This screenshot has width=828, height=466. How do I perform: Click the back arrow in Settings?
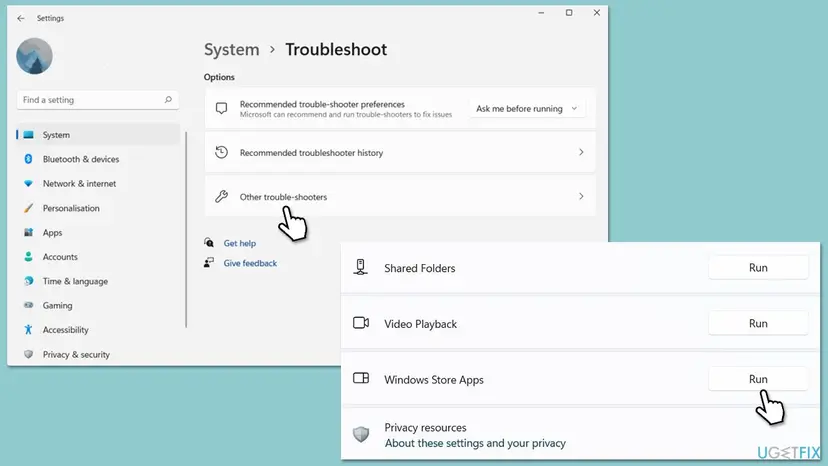[21, 18]
